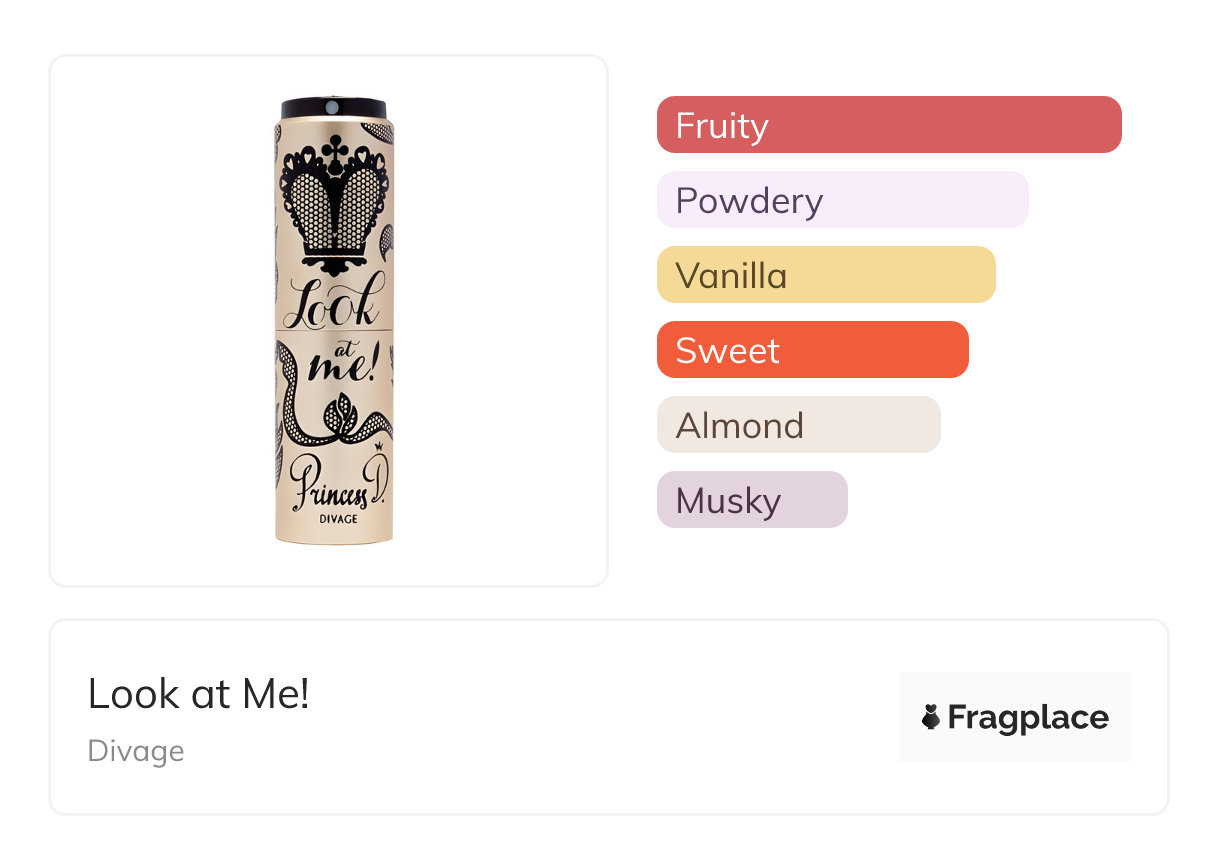Screen dimensions: 1218x864
Task: Pick the Sweet accord bar
Action: [x=812, y=350]
